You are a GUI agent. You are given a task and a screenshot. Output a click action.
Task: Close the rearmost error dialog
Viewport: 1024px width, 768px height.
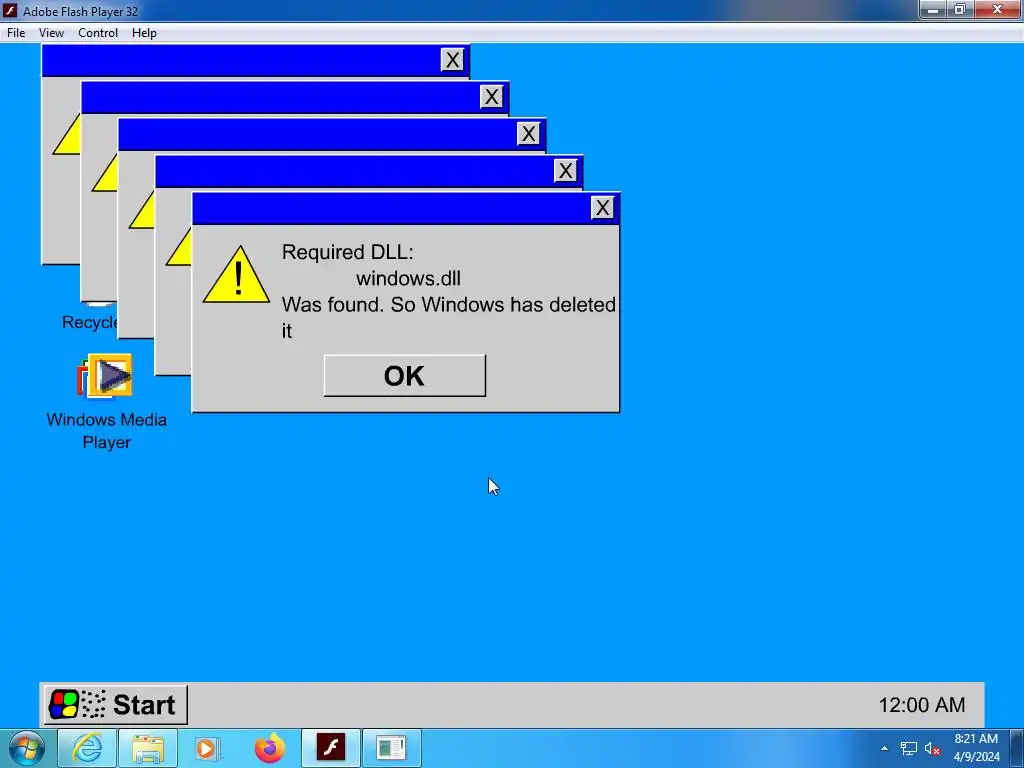tap(452, 60)
